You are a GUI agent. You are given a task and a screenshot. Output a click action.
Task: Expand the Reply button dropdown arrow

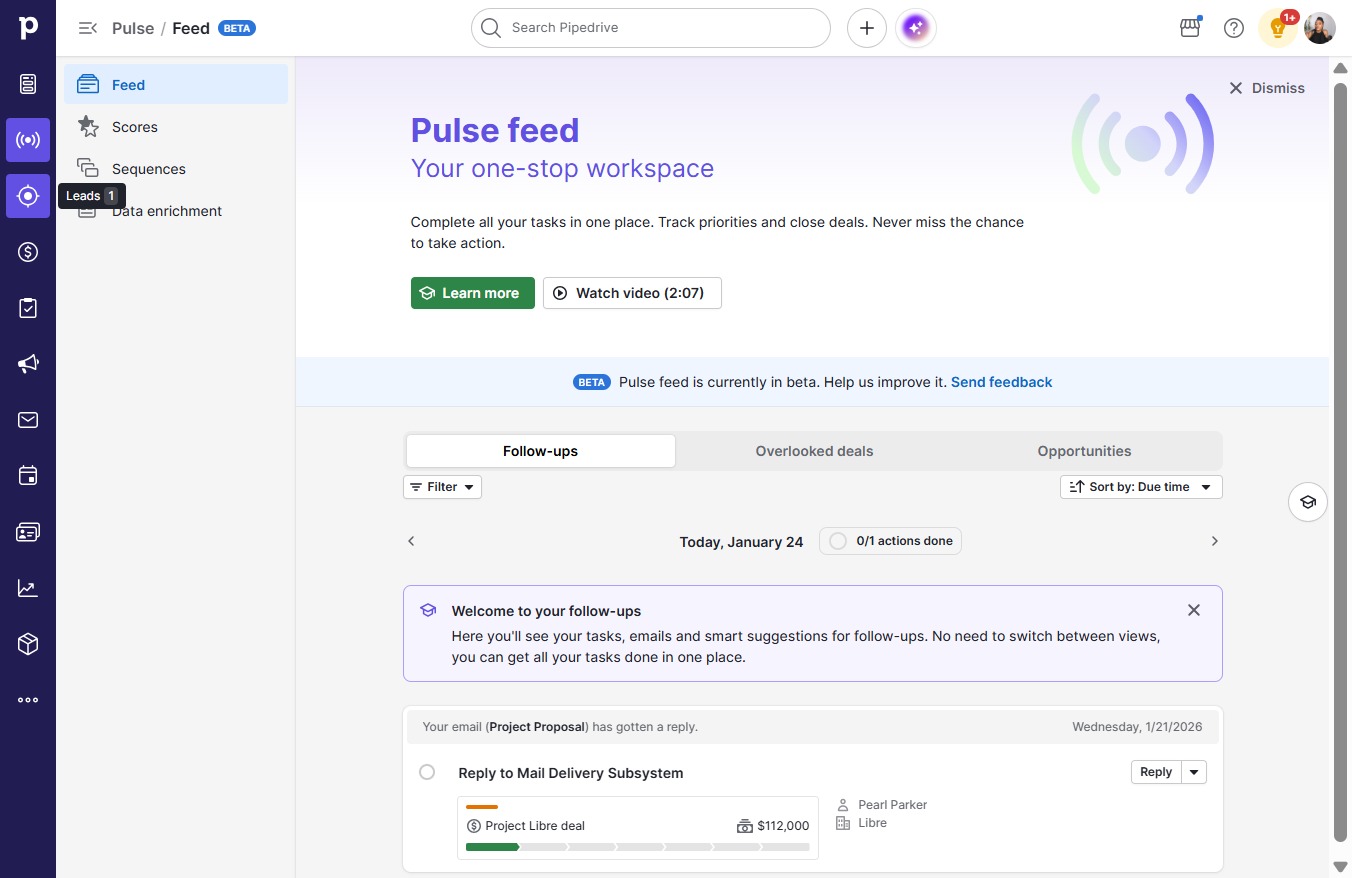1194,772
